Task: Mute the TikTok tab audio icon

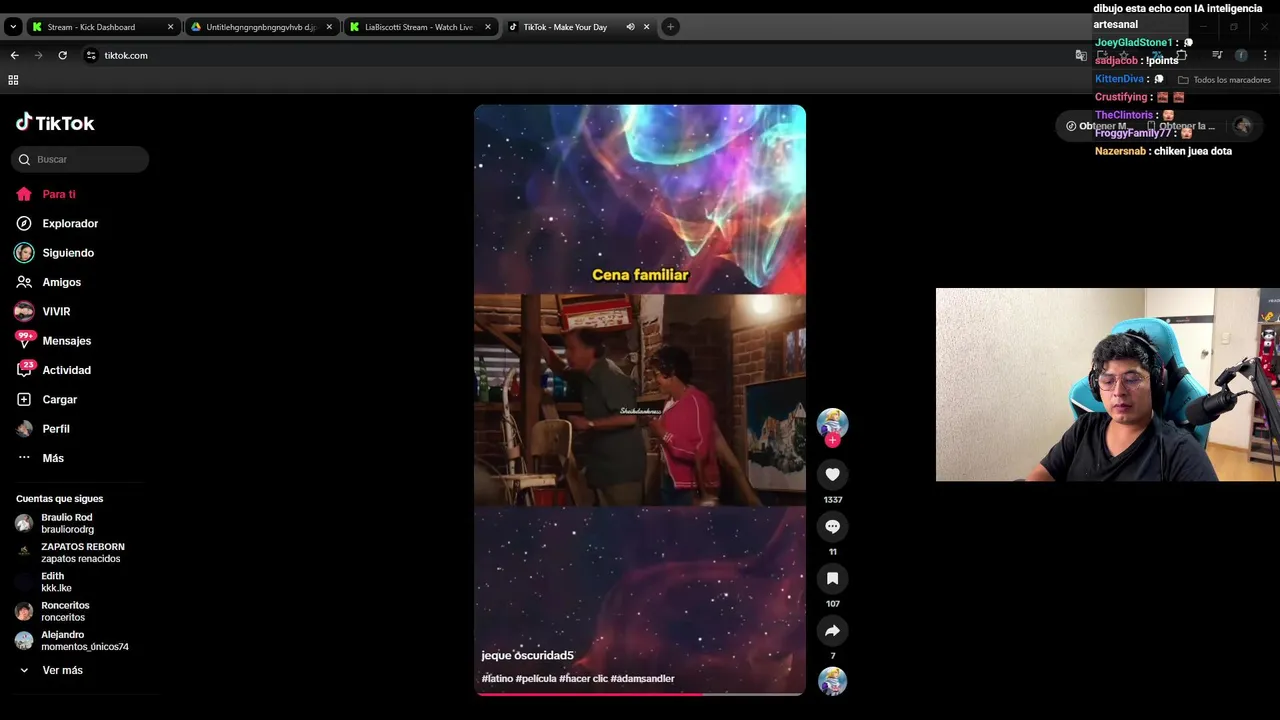Action: tap(630, 27)
